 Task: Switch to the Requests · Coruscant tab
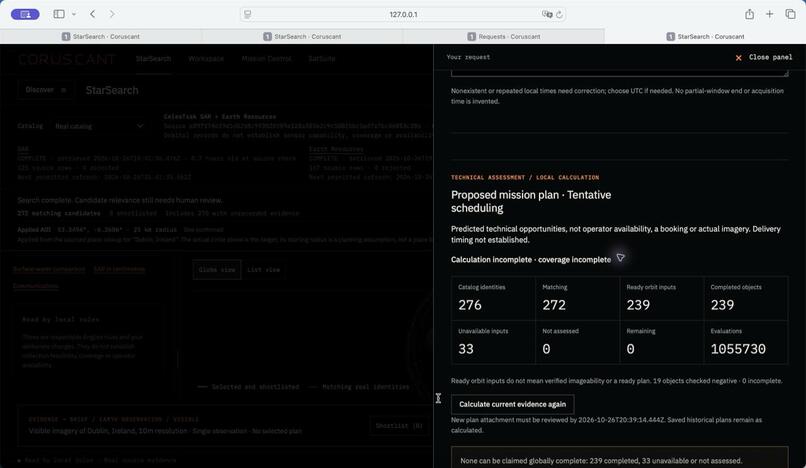tap(504, 37)
